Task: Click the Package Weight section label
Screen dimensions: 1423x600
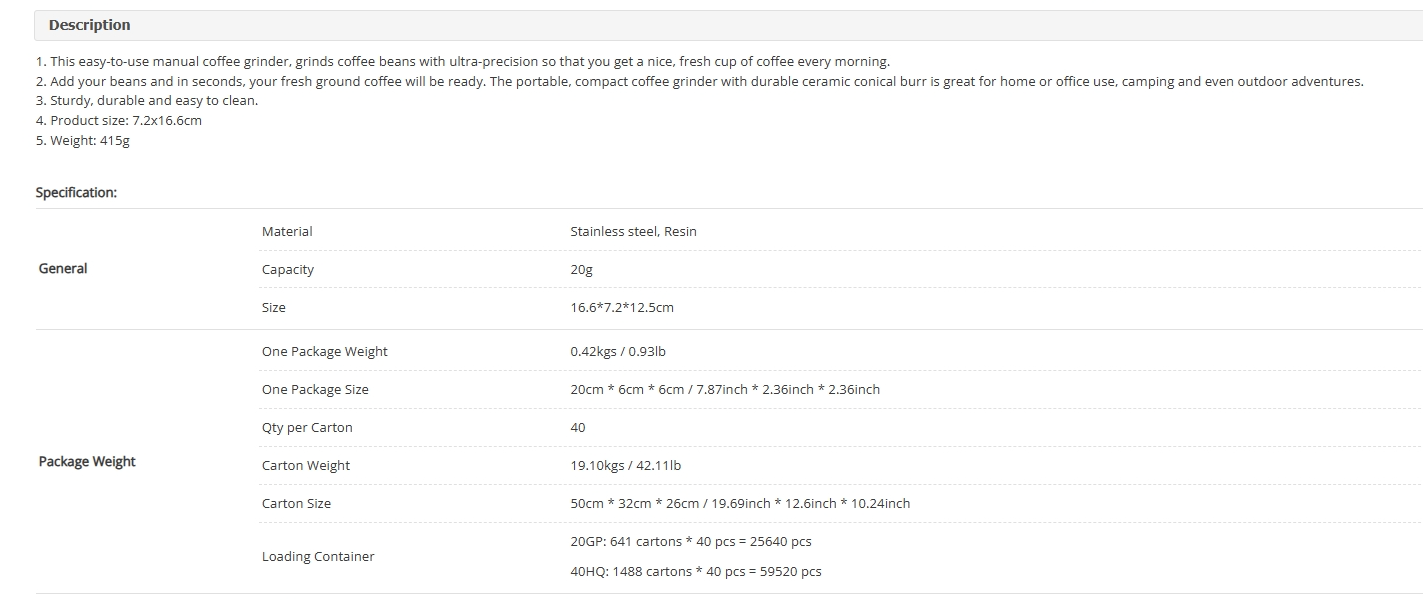Action: point(87,461)
